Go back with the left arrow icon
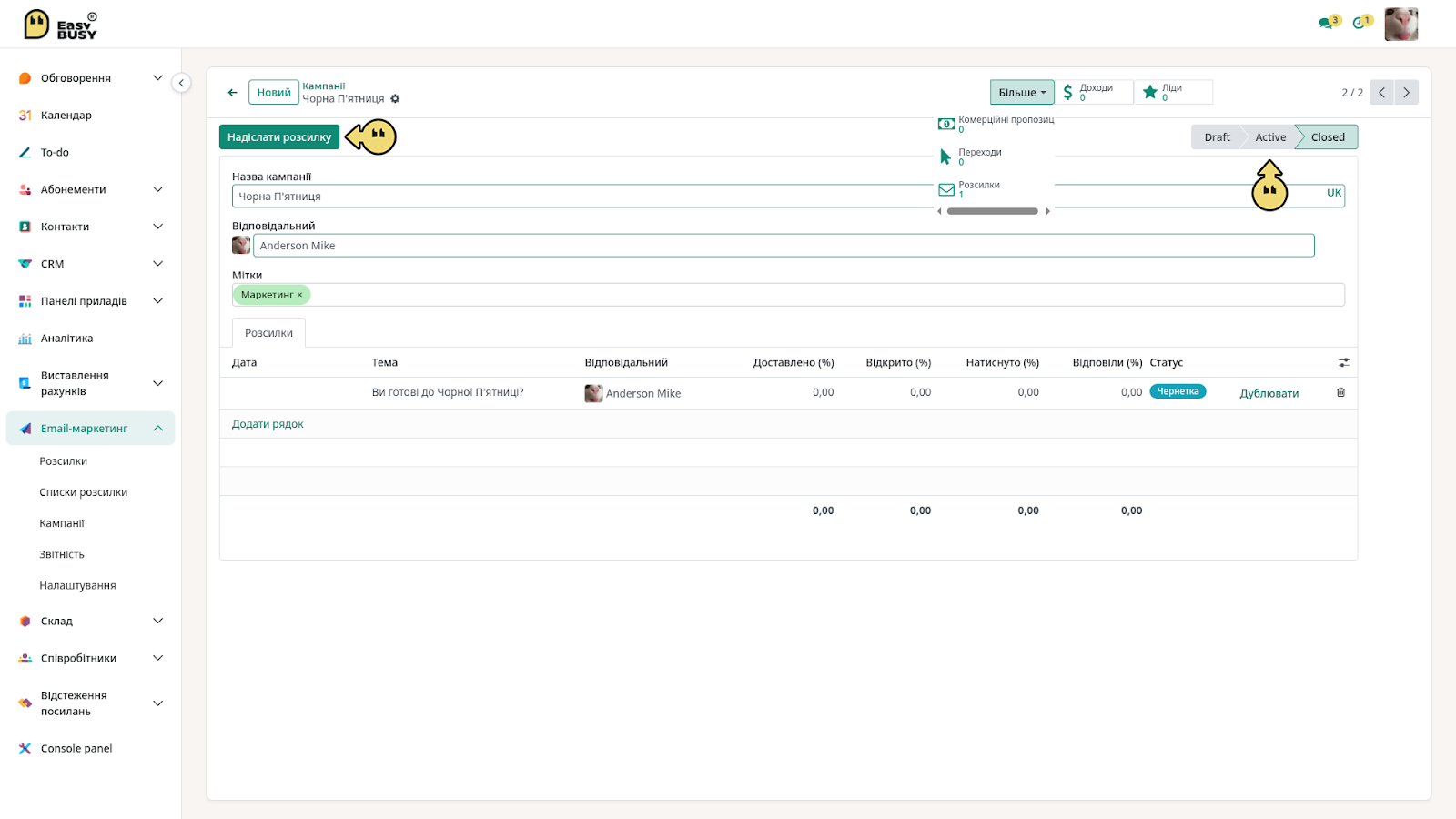1456x819 pixels. point(233,92)
